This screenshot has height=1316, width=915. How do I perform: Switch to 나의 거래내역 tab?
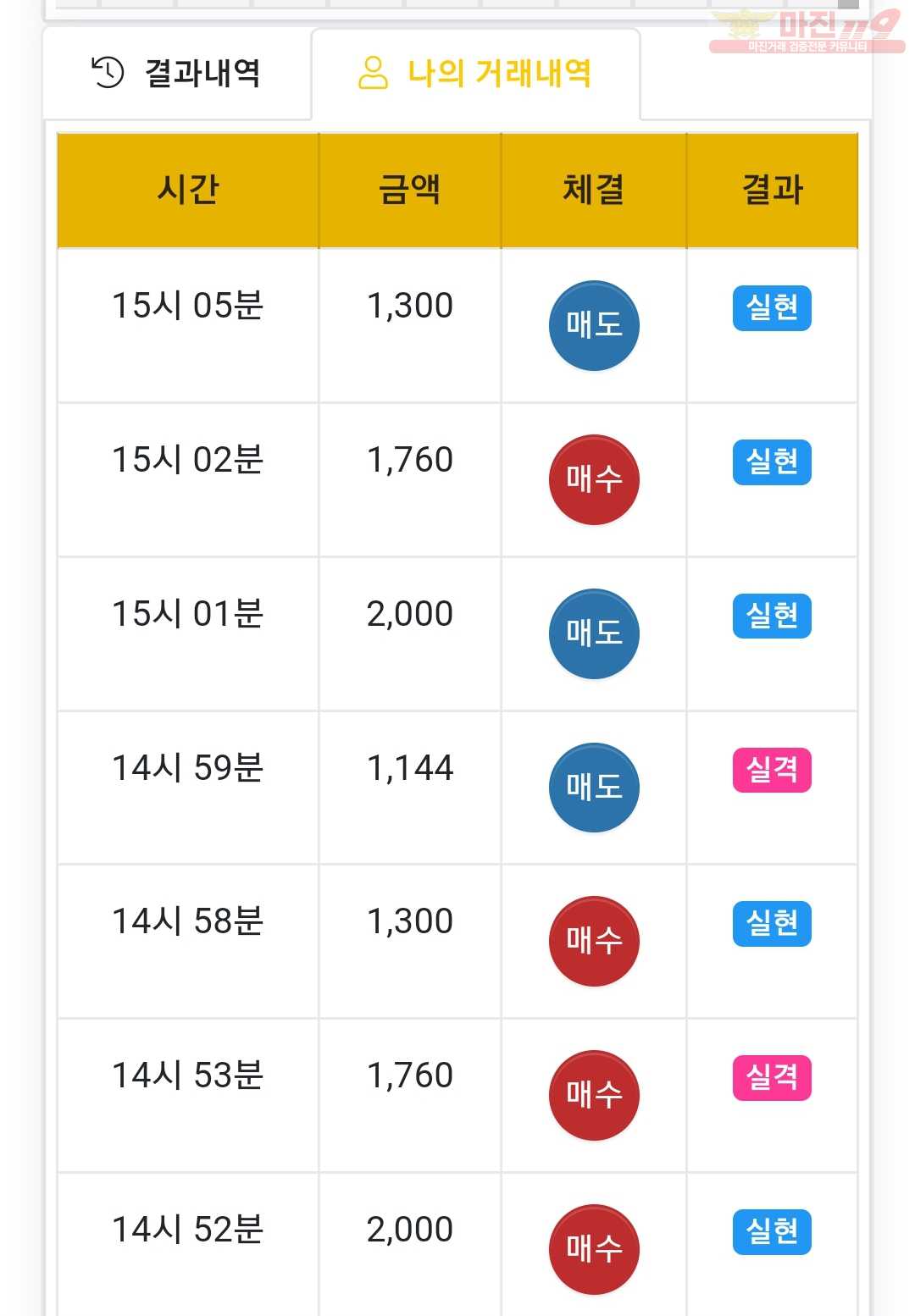pyautogui.click(x=475, y=74)
